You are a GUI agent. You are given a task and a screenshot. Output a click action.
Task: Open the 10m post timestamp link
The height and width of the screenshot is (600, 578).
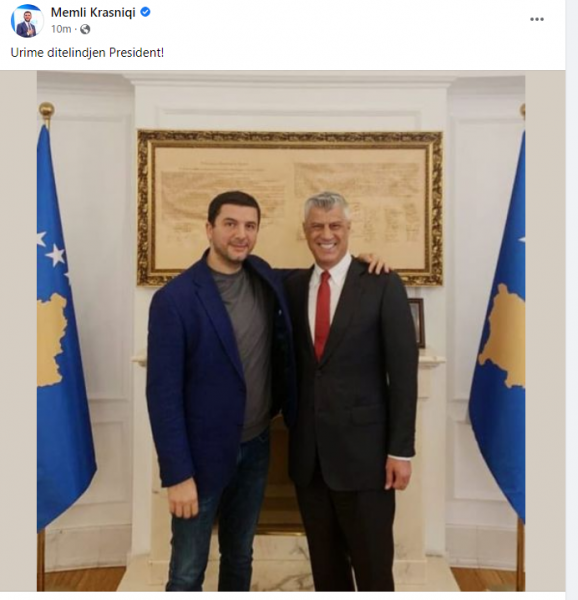click(61, 29)
